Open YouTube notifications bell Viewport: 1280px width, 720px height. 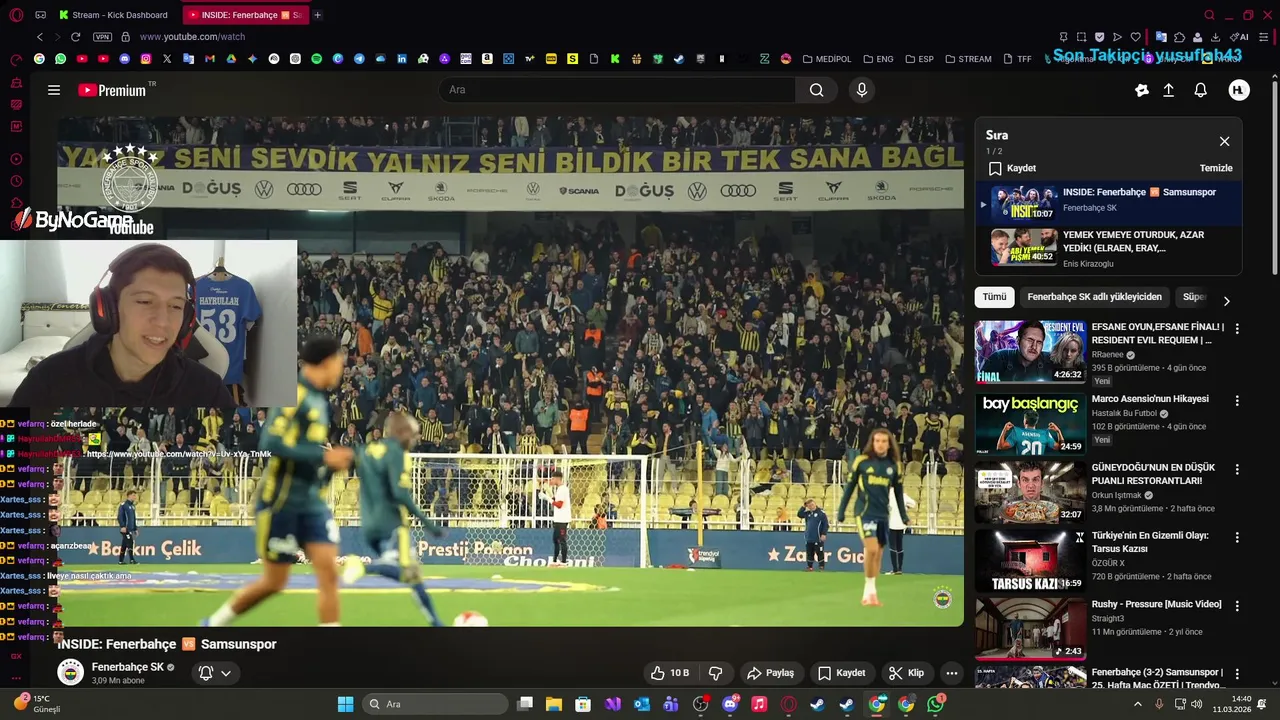click(1200, 90)
